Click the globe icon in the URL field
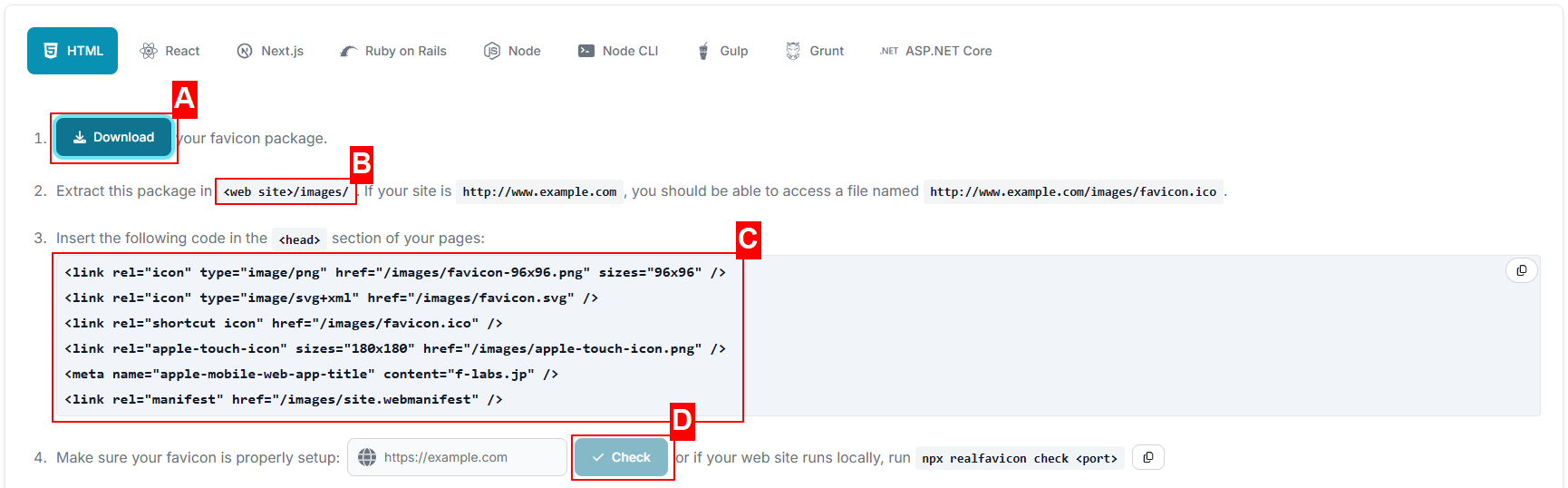This screenshot has height=488, width=1568. pos(367,458)
